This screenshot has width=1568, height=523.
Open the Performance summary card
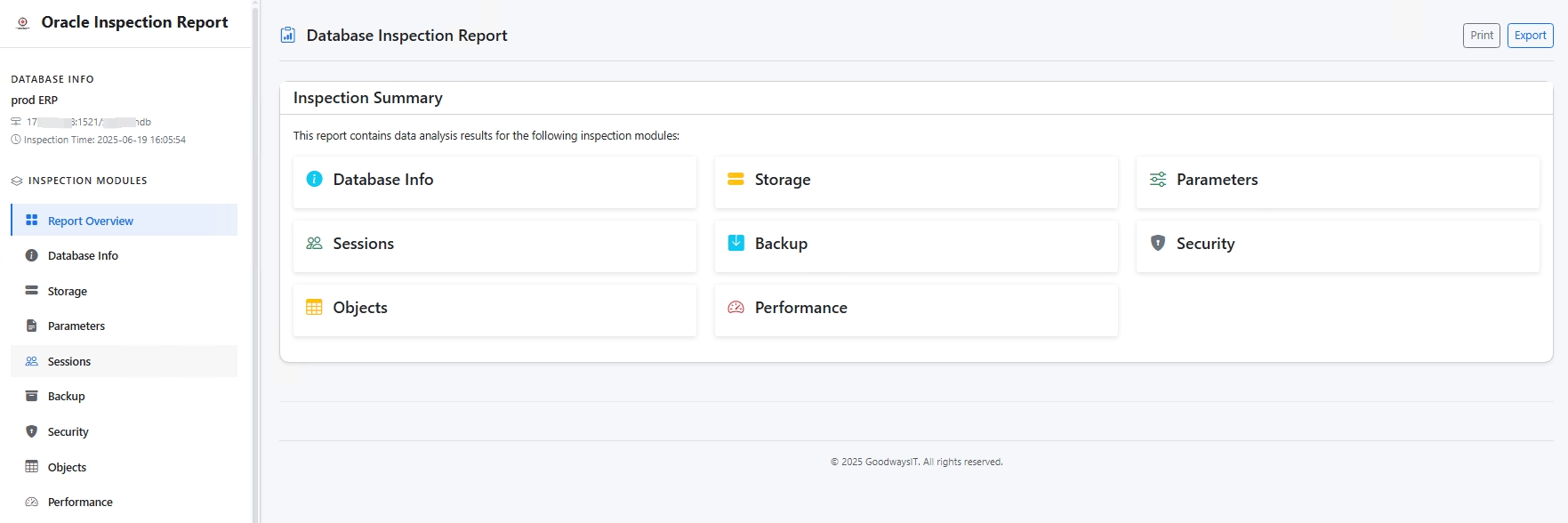coord(916,310)
